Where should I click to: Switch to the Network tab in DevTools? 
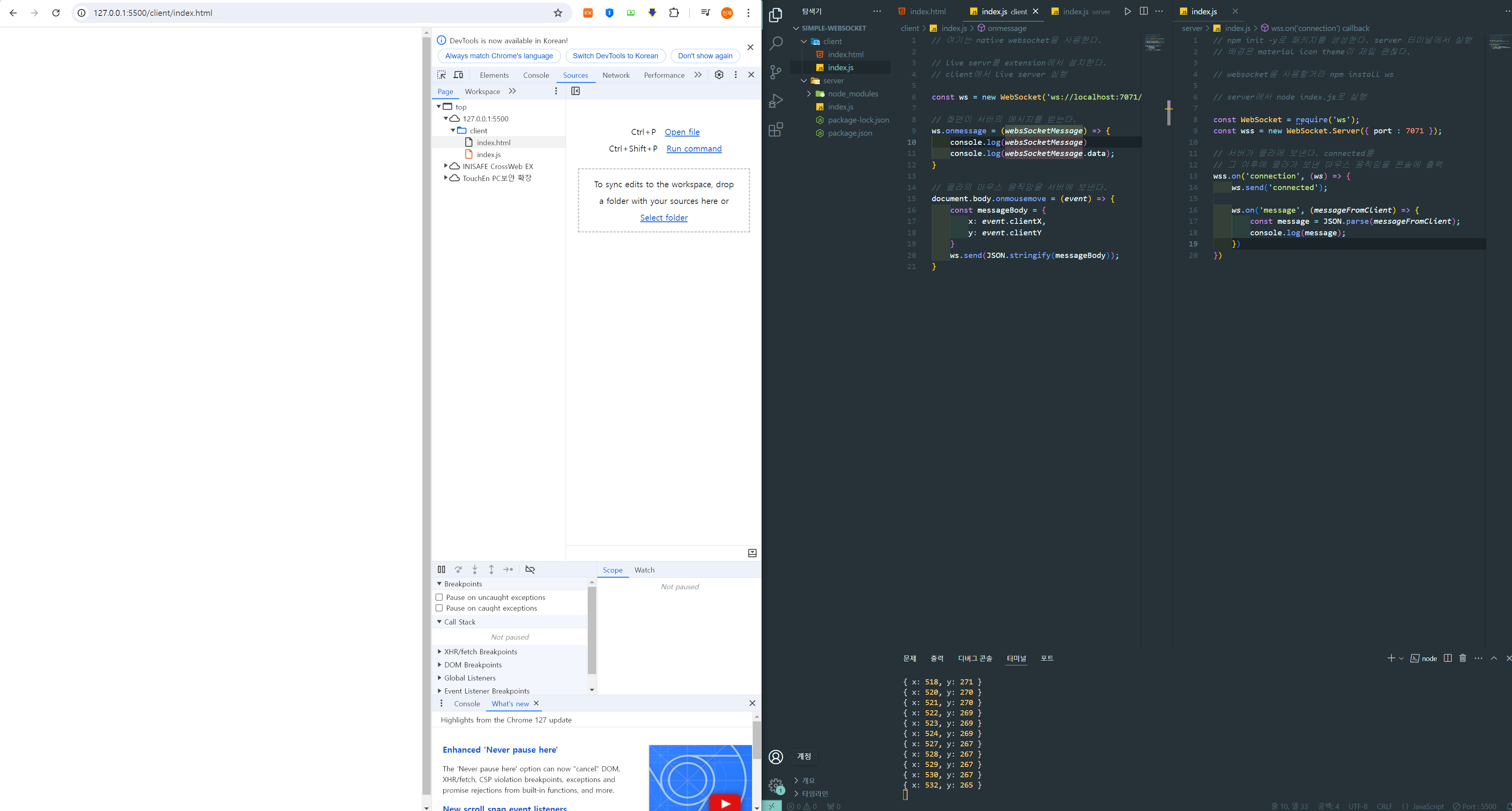(x=615, y=75)
